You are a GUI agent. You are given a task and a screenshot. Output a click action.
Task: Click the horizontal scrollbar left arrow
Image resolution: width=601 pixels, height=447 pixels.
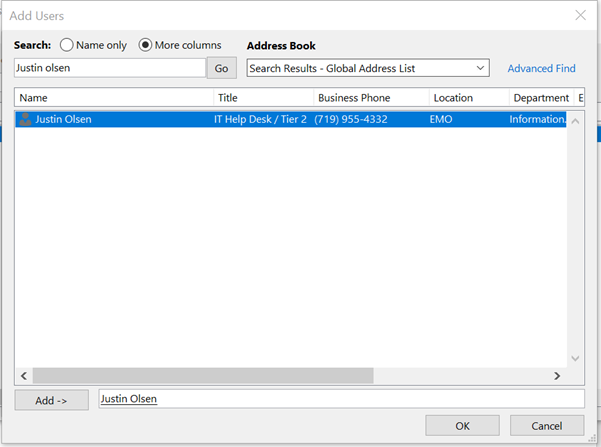24,376
